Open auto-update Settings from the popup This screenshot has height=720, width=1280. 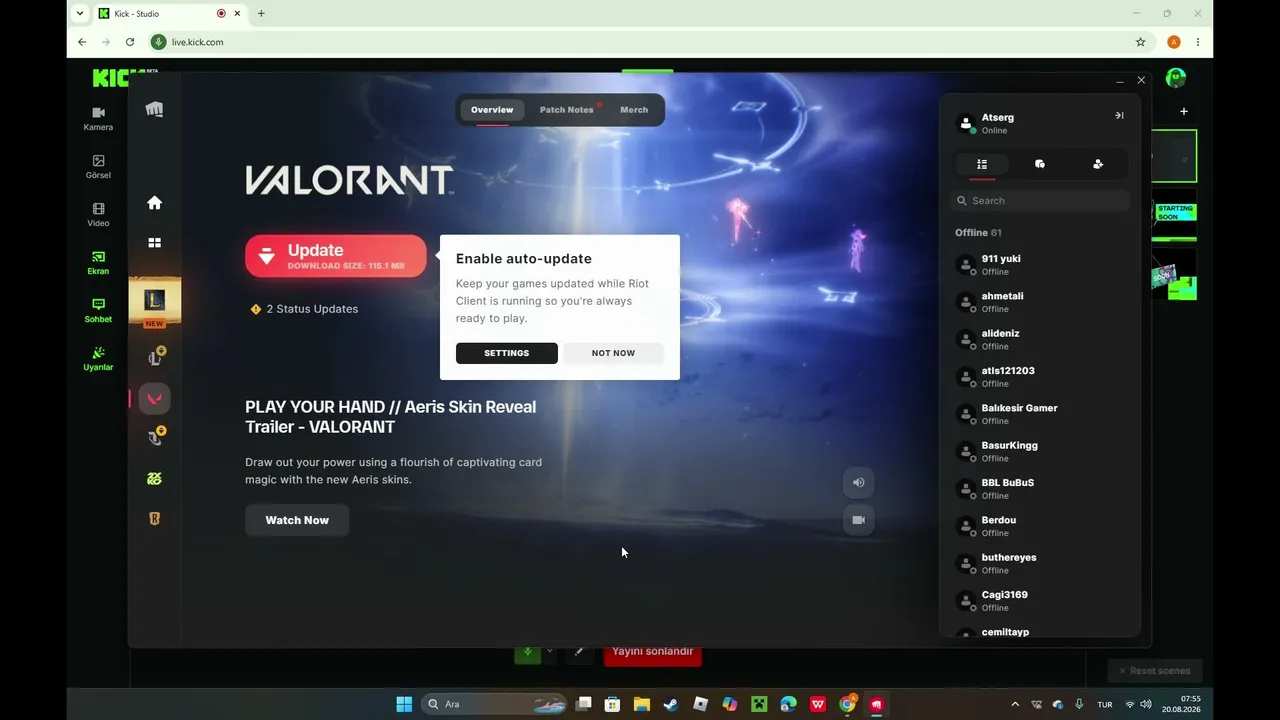pyautogui.click(x=507, y=353)
